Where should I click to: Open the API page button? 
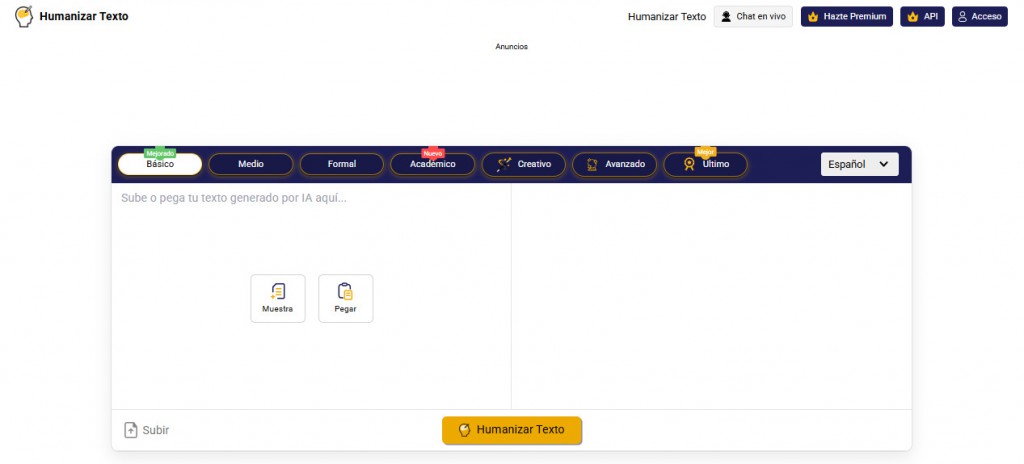coord(922,17)
